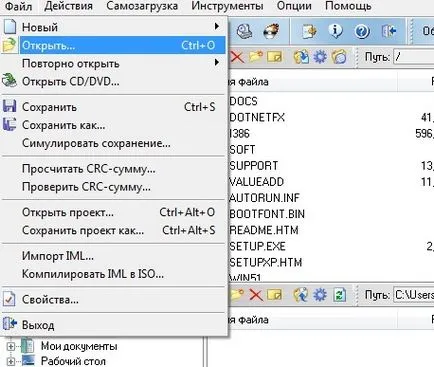This screenshot has height=367, width=434.
Task: Select Проверить CRC-сумму... entry
Action: click(114, 187)
